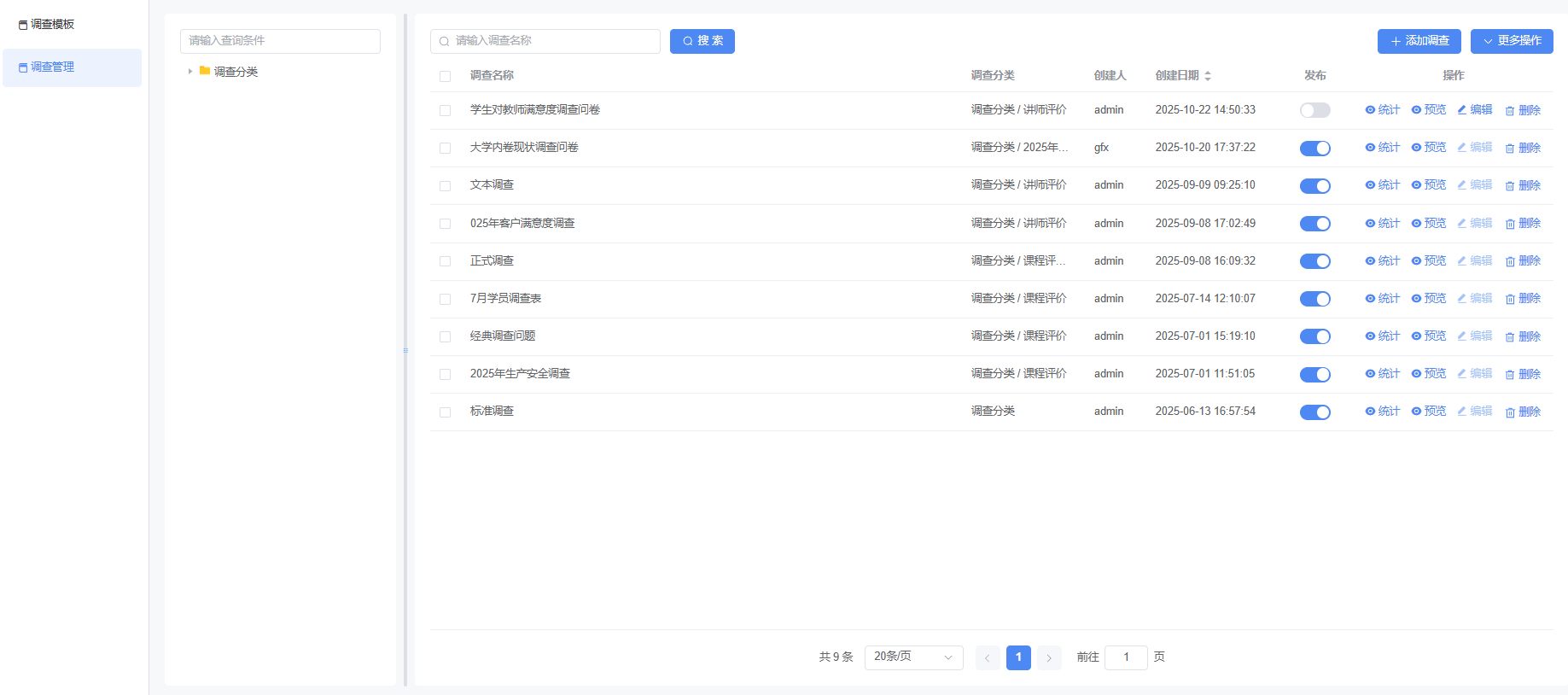Screen dimensions: 1568x695
Task: Toggle the publish switch of 标准调查
Action: click(1314, 412)
